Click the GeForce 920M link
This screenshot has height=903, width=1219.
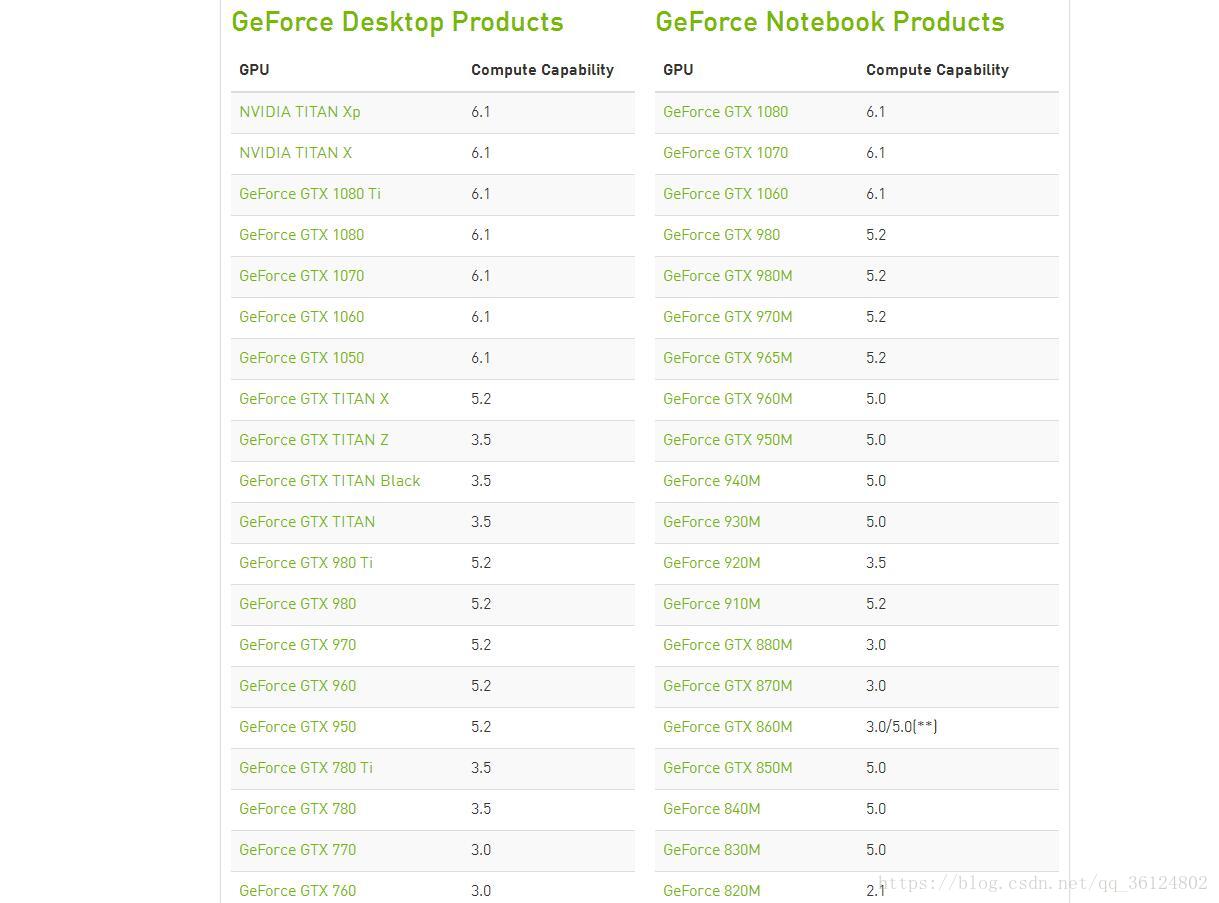(x=711, y=563)
